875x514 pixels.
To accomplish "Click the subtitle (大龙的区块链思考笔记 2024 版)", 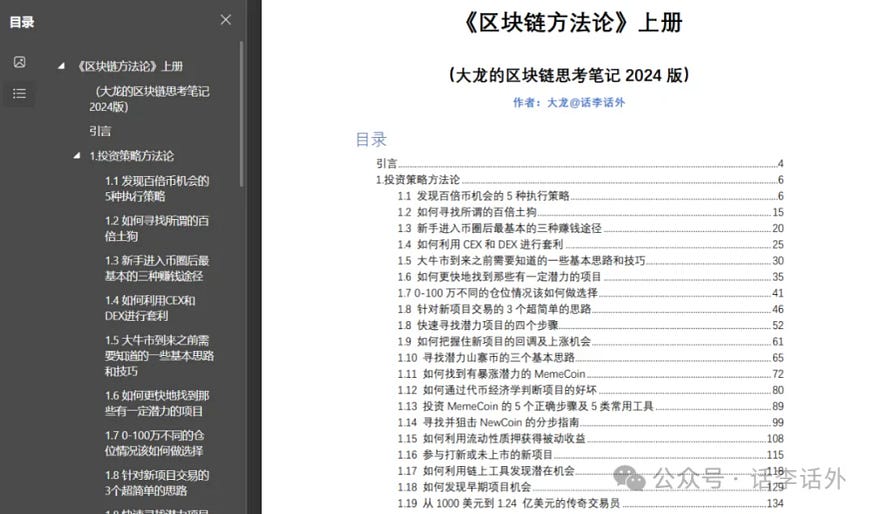I will (569, 75).
